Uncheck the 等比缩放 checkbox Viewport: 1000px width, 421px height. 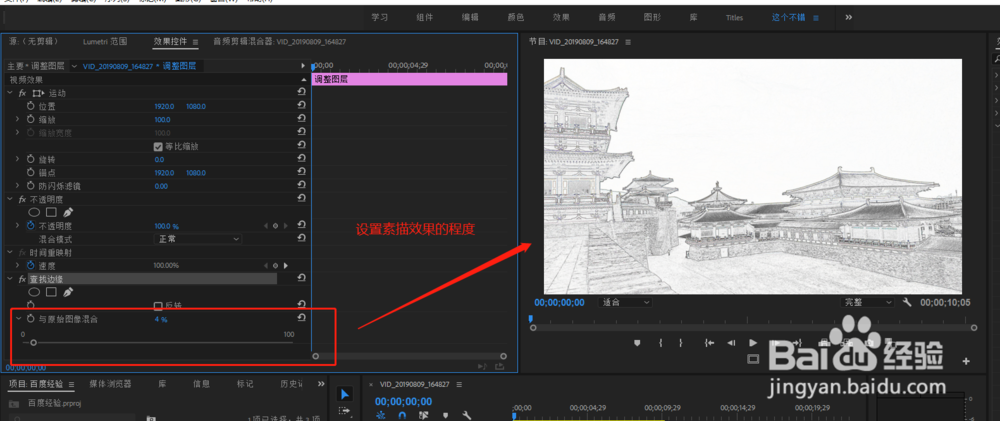(x=158, y=146)
